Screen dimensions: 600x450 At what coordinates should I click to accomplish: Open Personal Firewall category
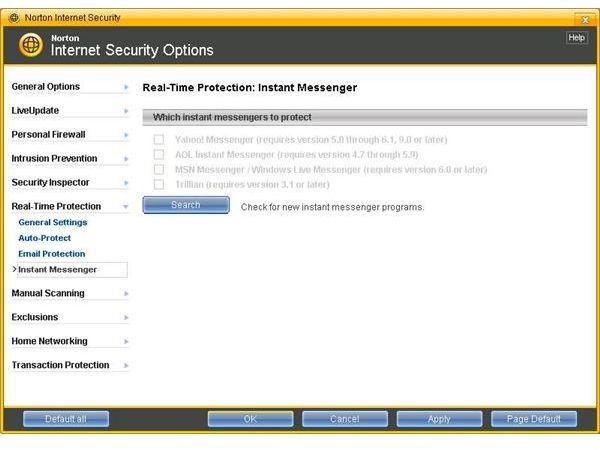(x=48, y=135)
